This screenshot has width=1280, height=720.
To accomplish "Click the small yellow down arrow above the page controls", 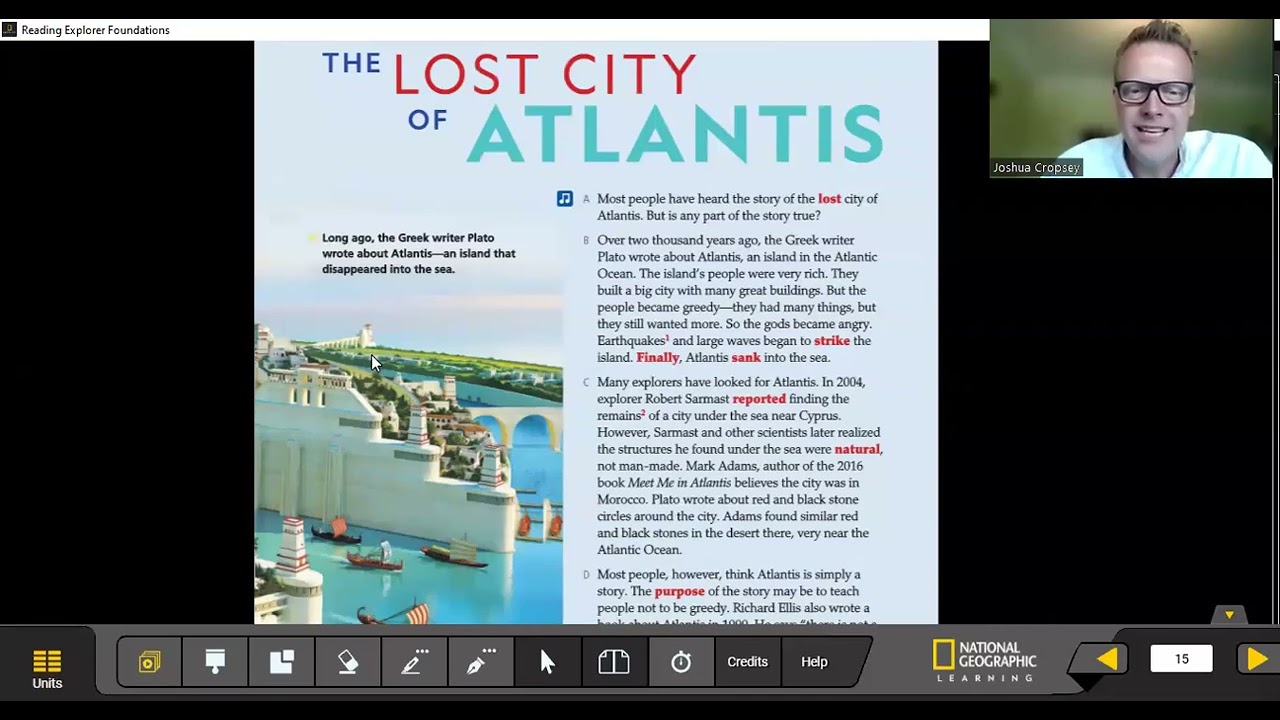I will [1229, 615].
